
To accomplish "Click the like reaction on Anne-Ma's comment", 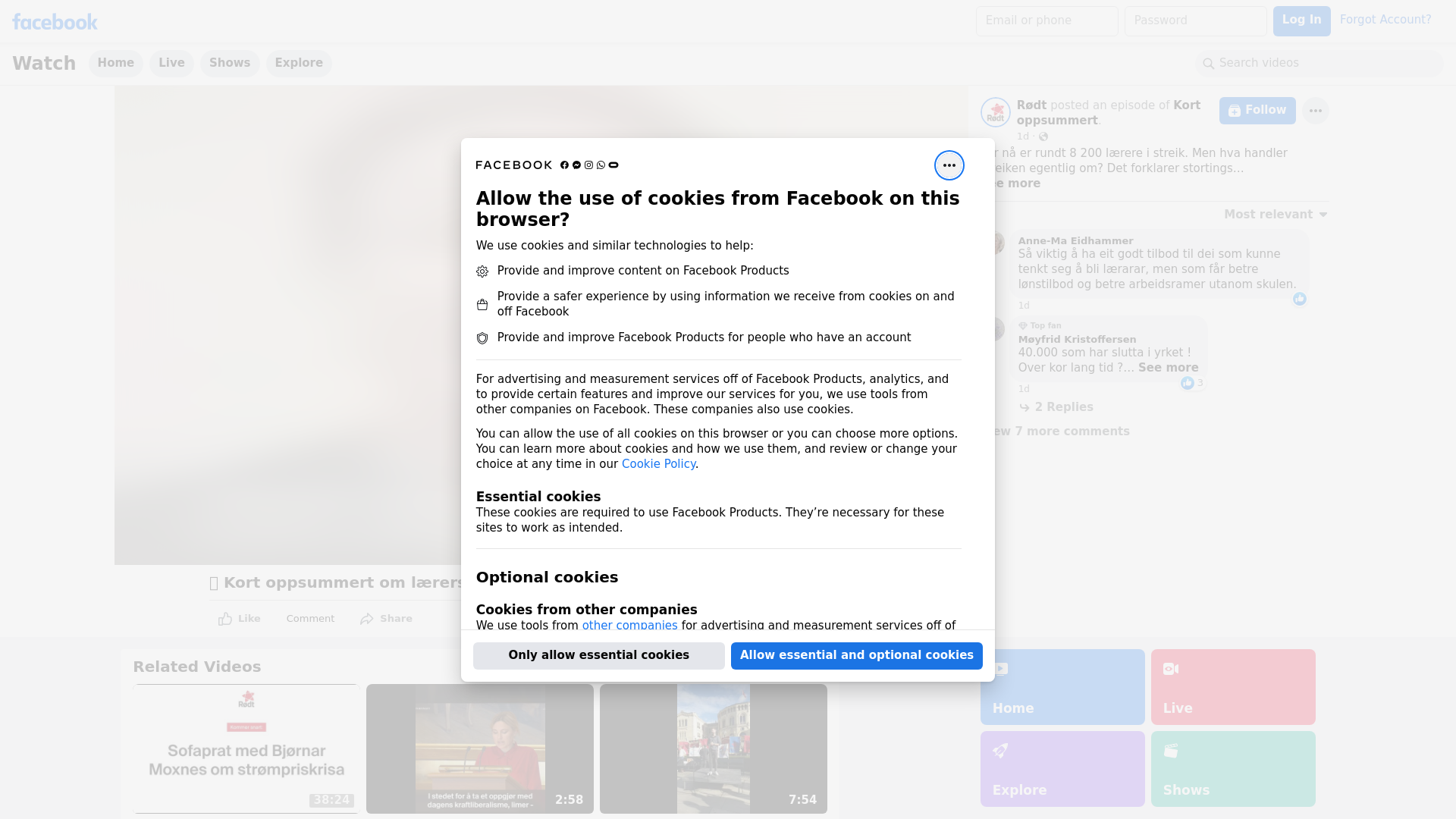I will (x=1300, y=299).
